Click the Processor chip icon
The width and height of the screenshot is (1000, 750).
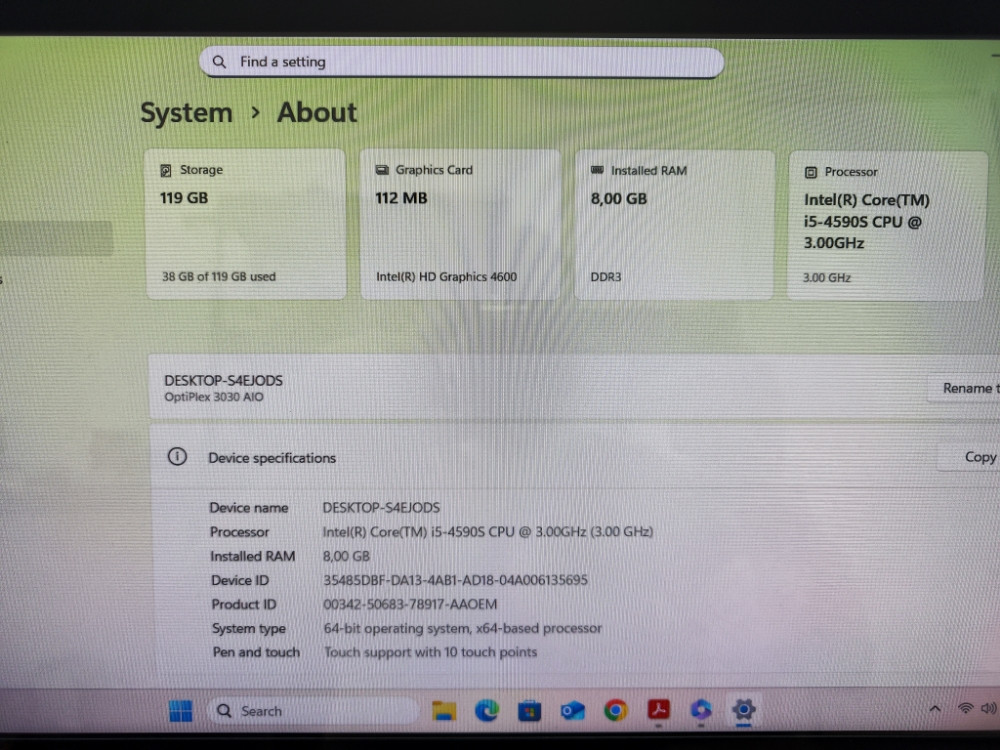pos(811,172)
